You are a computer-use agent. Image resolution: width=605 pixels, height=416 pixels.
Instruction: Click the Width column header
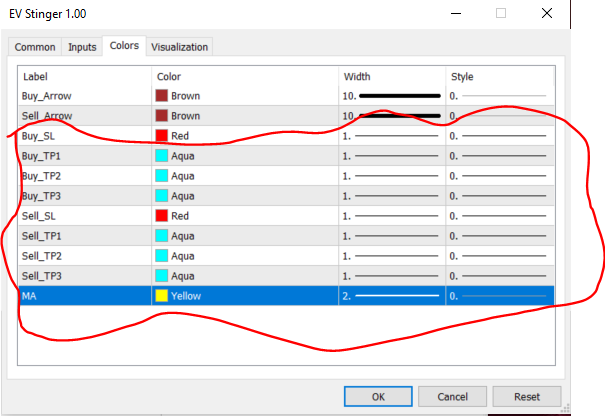pos(392,76)
